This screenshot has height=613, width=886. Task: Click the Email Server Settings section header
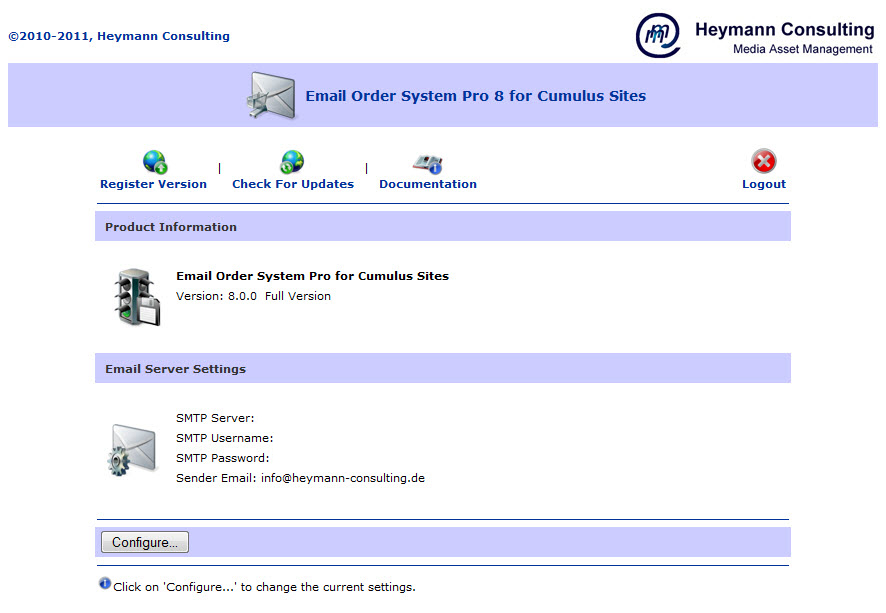[x=443, y=368]
